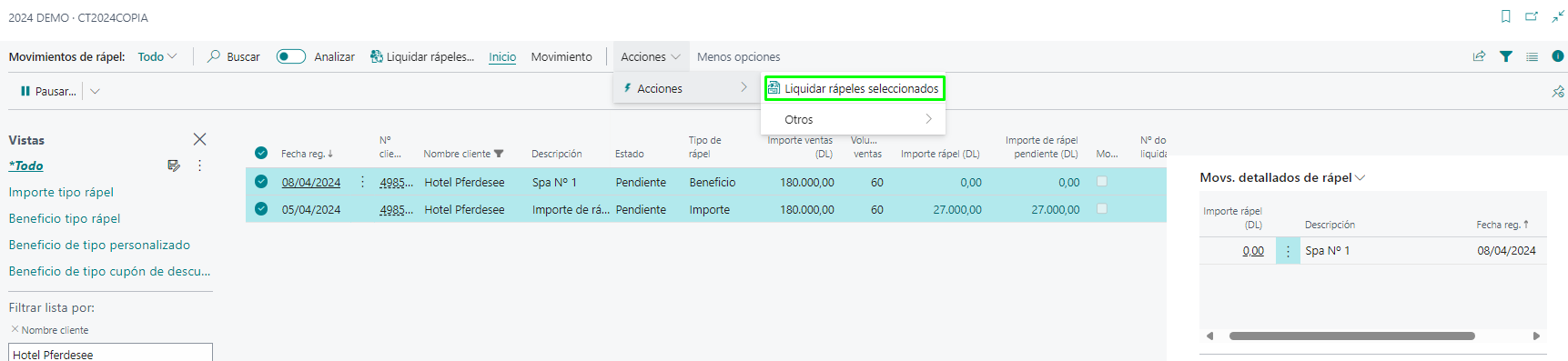Viewport: 1568px width, 361px height.
Task: Open three-dot options for Todo view
Action: click(199, 165)
